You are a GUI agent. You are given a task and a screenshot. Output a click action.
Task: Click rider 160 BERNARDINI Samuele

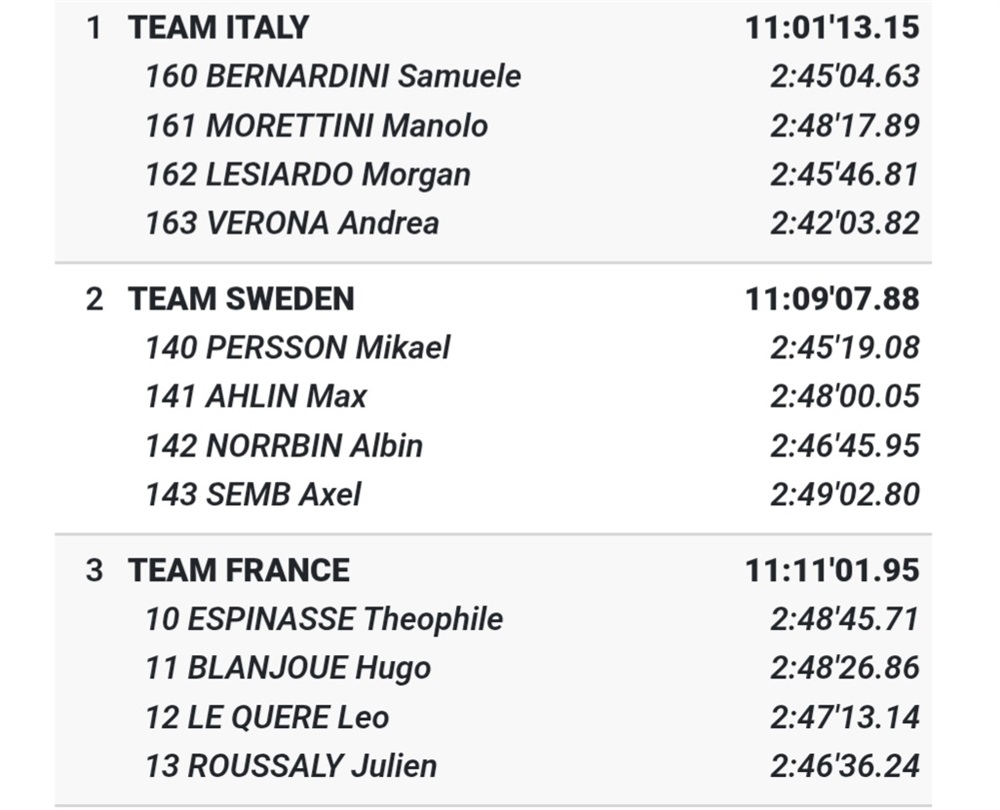333,76
